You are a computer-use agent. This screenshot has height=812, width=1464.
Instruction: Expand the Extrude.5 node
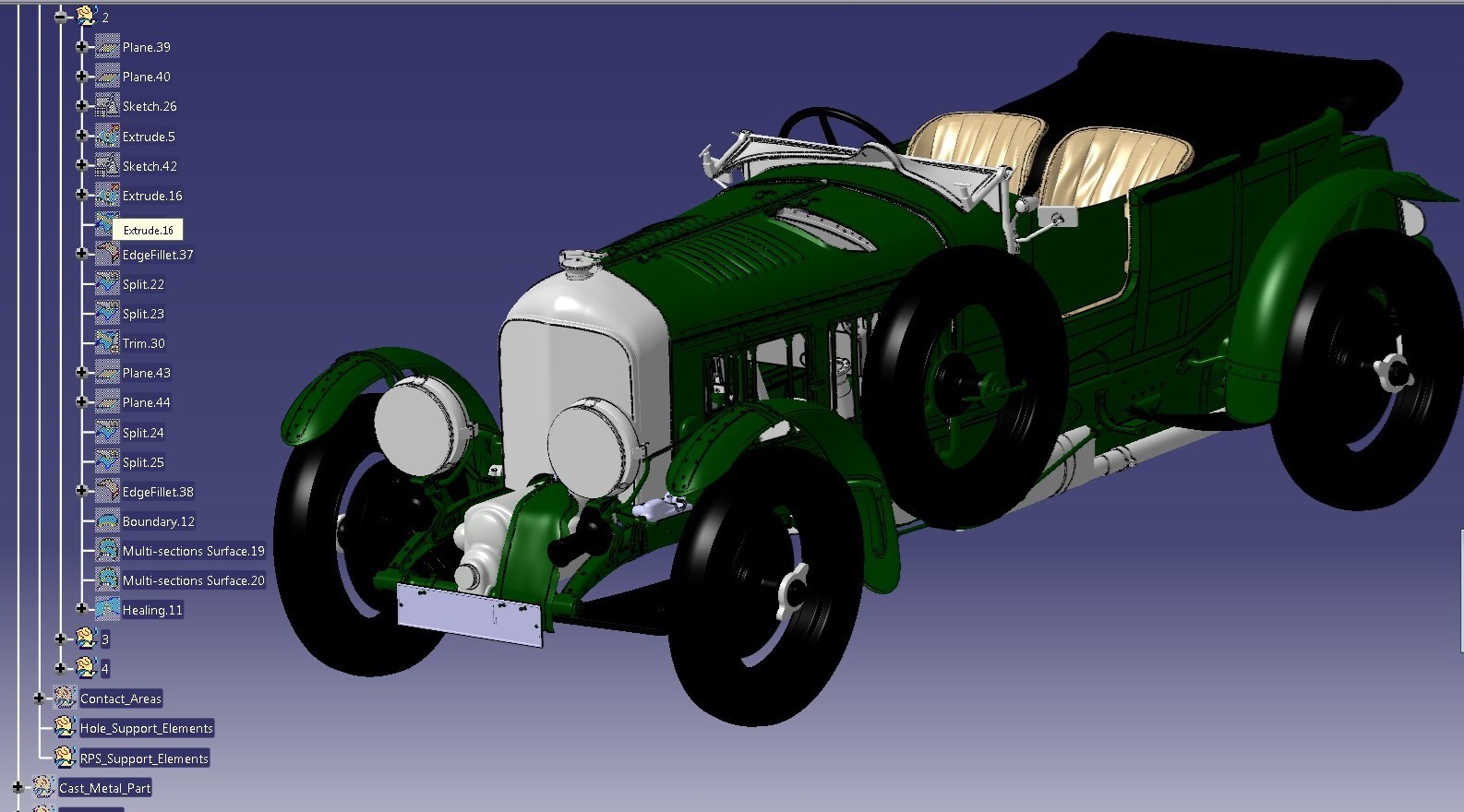[x=81, y=136]
